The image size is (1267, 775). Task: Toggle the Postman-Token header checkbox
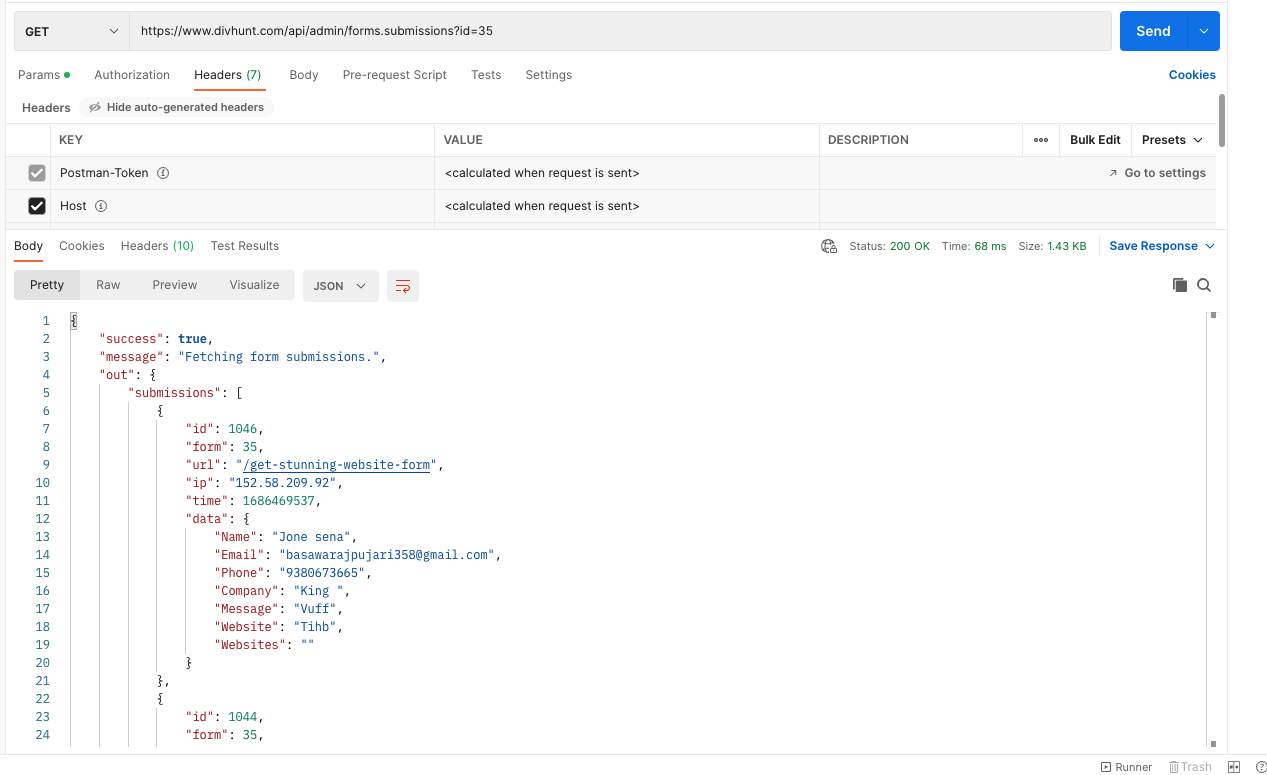[x=37, y=173]
